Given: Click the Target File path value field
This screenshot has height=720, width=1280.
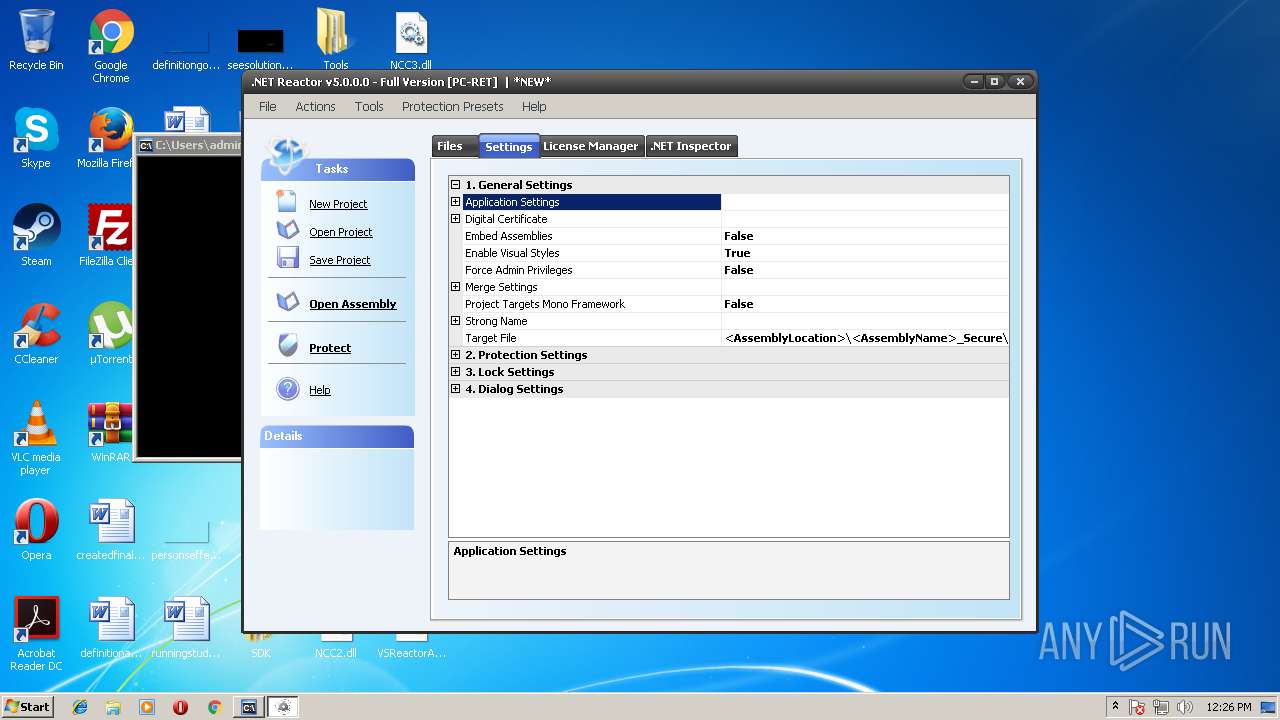Looking at the screenshot, I should coord(865,338).
